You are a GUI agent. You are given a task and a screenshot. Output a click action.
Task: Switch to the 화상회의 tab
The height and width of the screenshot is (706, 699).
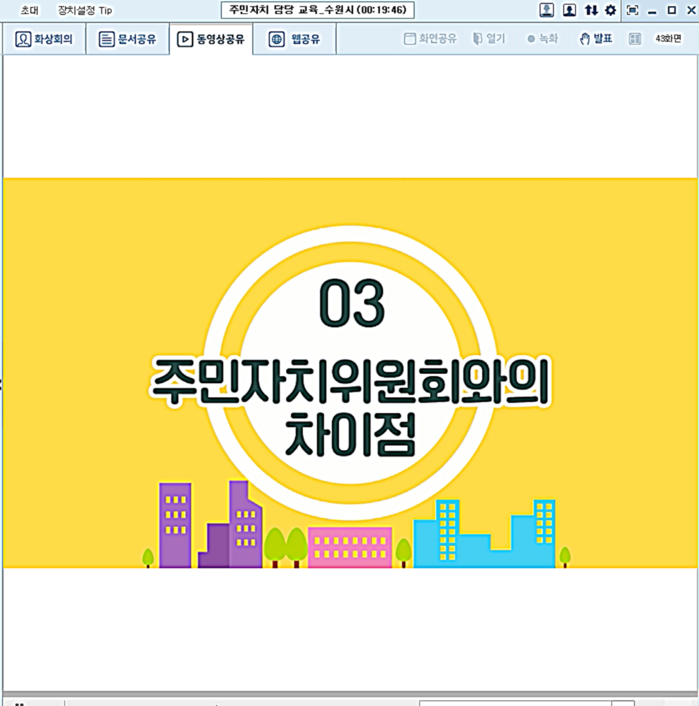click(45, 40)
